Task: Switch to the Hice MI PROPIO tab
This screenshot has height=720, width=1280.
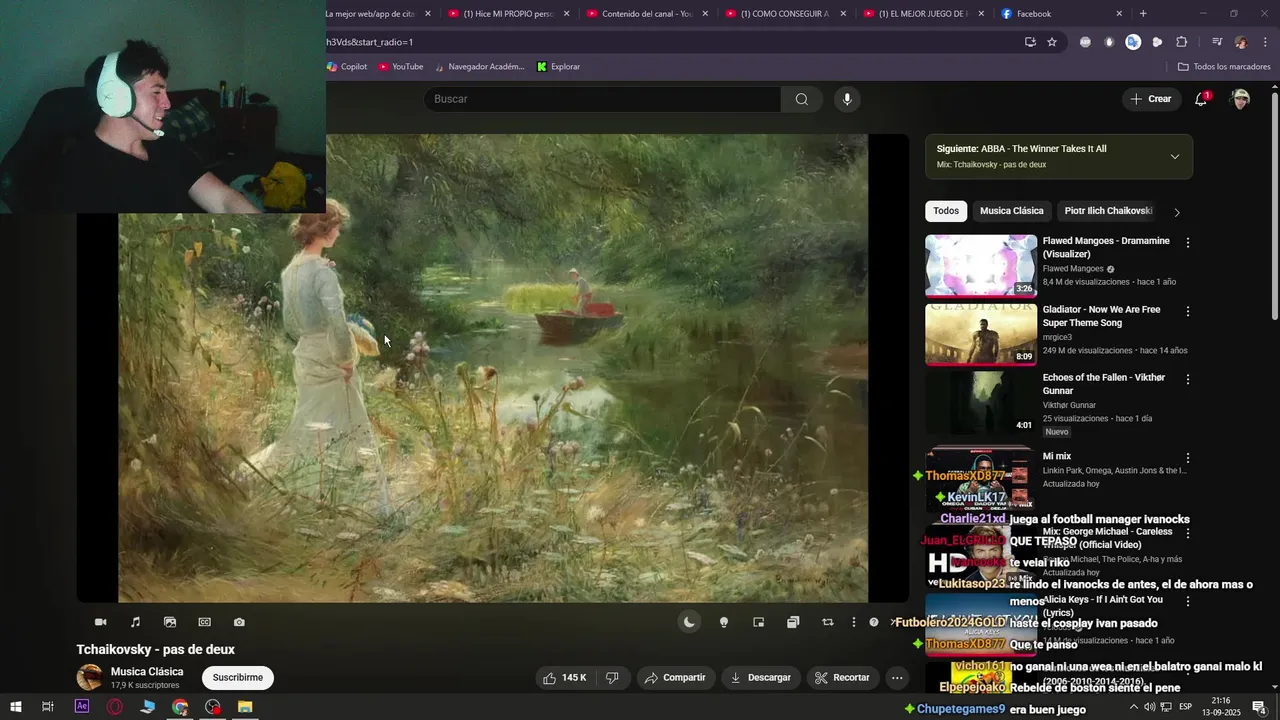Action: coord(509,14)
